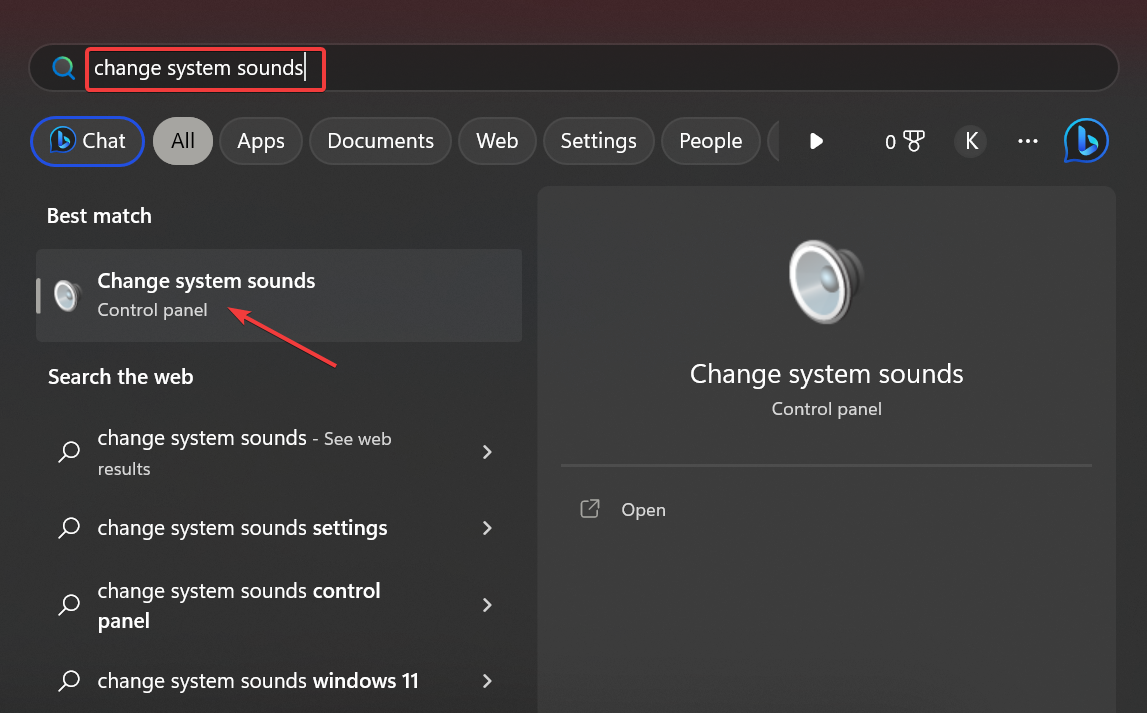Click magnifier icon beside 'change system sounds control panel'
1147x713 pixels.
[x=69, y=605]
